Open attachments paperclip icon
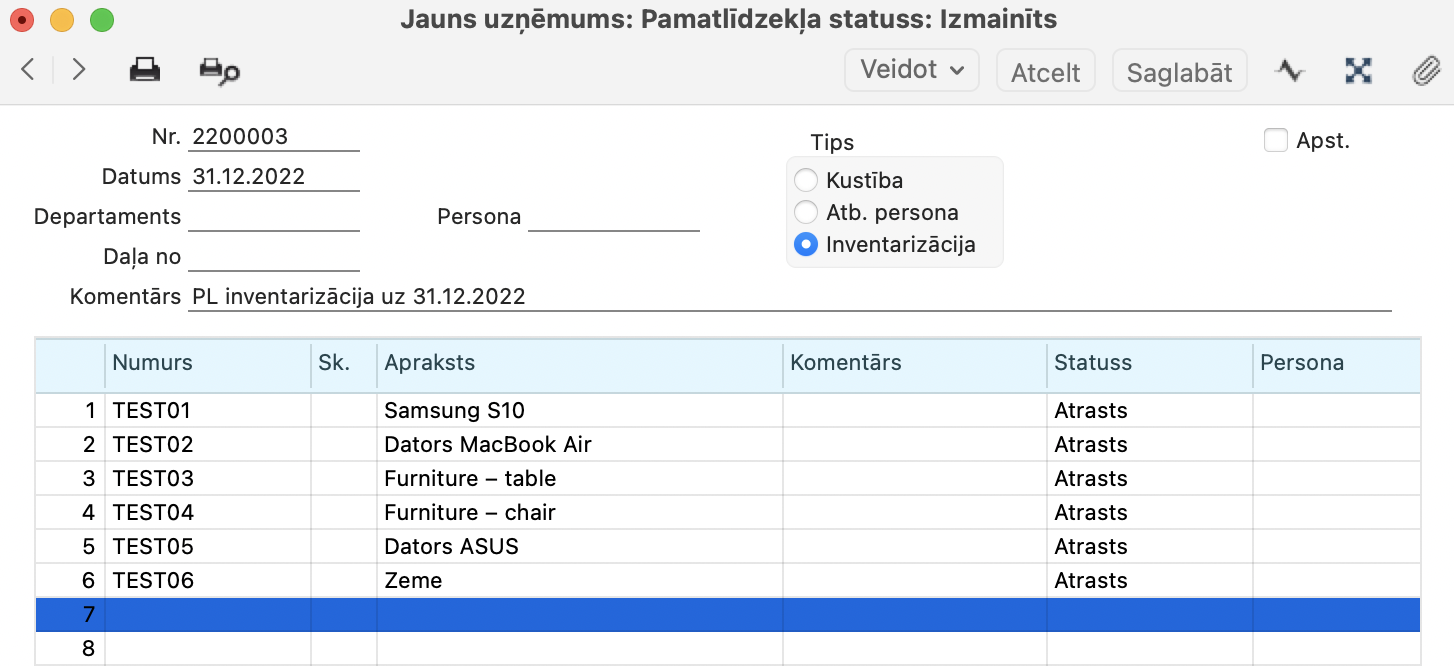 pyautogui.click(x=1424, y=71)
